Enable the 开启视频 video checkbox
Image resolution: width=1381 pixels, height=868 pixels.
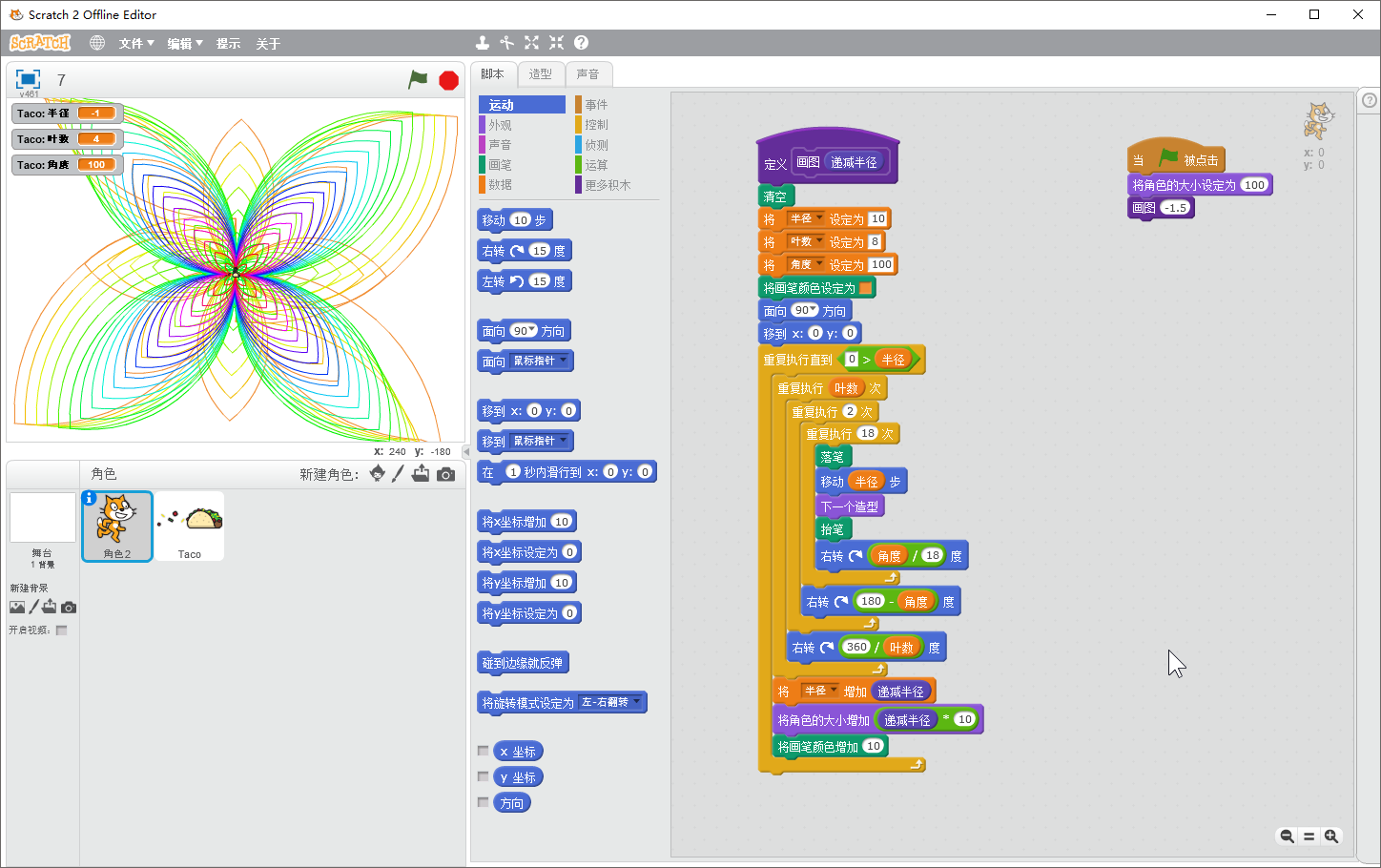tap(62, 630)
